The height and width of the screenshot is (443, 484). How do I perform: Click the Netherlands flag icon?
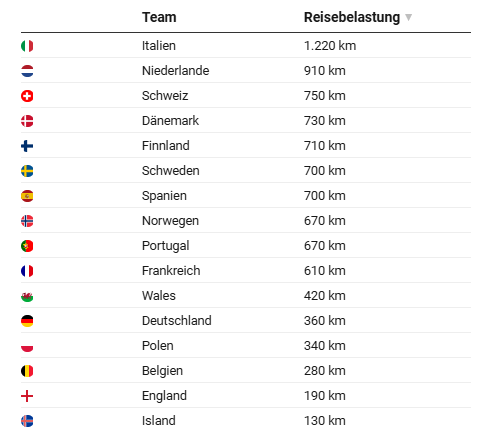pos(27,71)
